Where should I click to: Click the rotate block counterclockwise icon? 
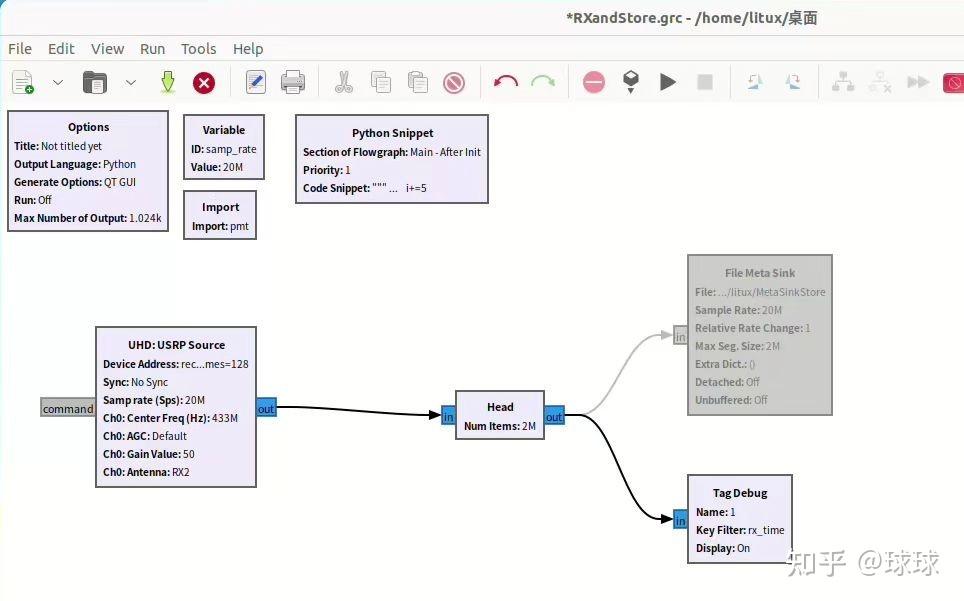[753, 82]
